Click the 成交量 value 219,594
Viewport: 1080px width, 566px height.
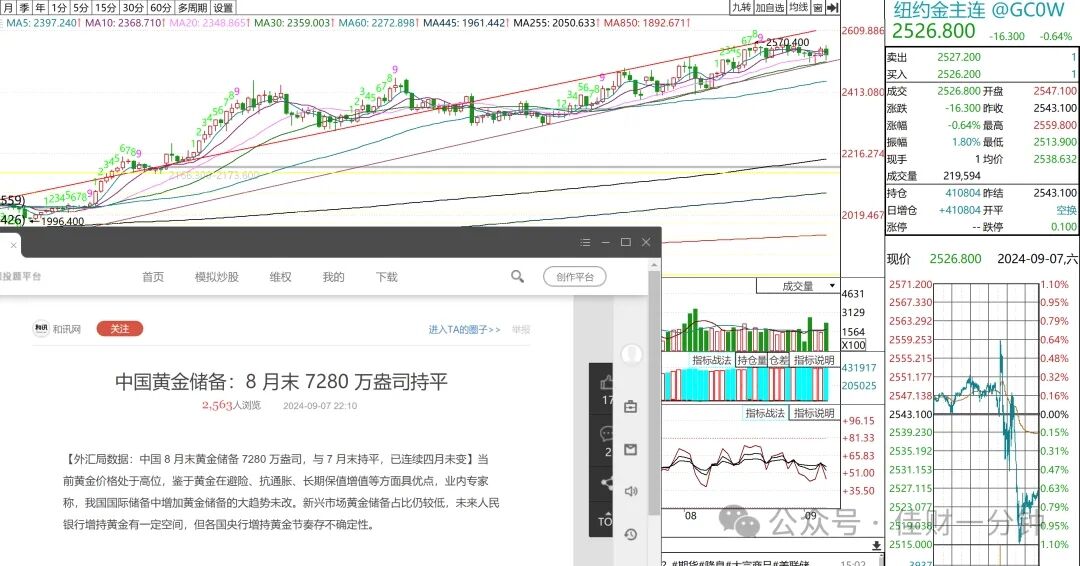tap(962, 176)
